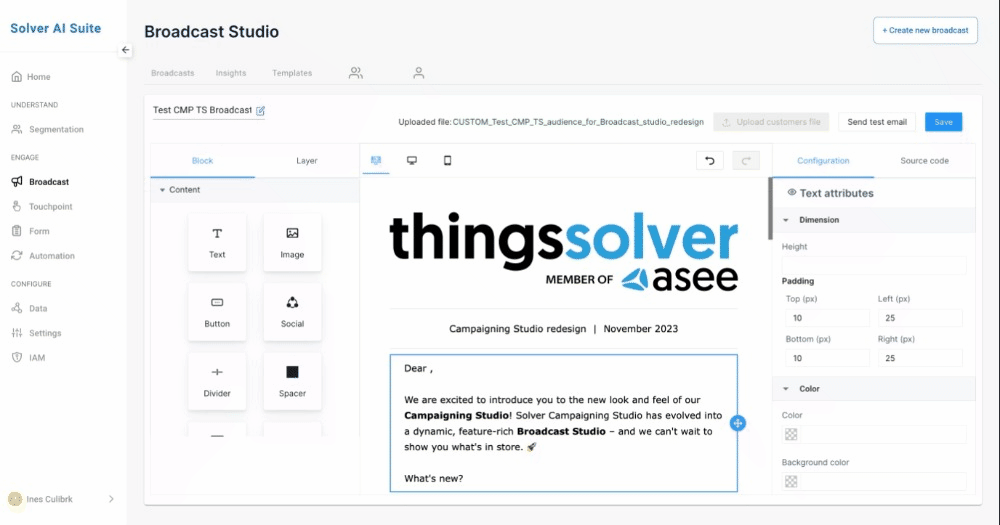Undo the last change
The height and width of the screenshot is (525, 1000).
coord(710,161)
